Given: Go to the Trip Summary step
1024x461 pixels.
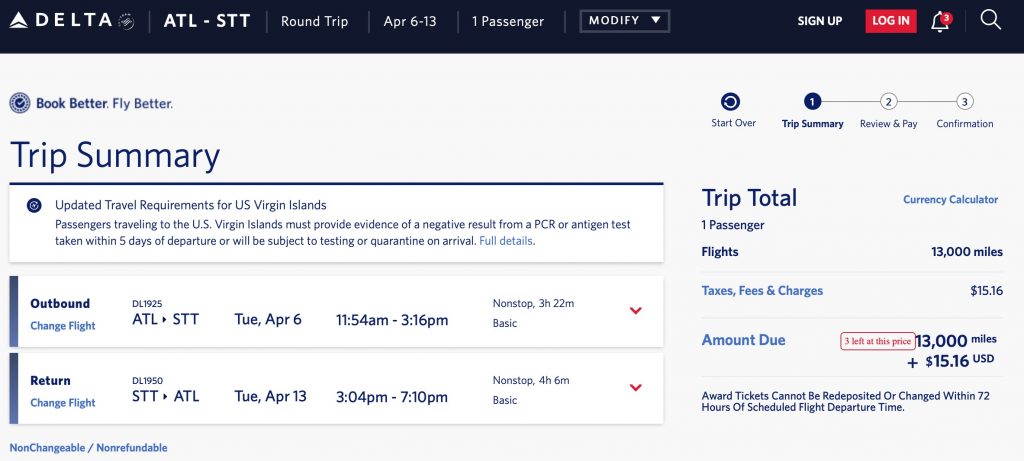Looking at the screenshot, I should [812, 102].
